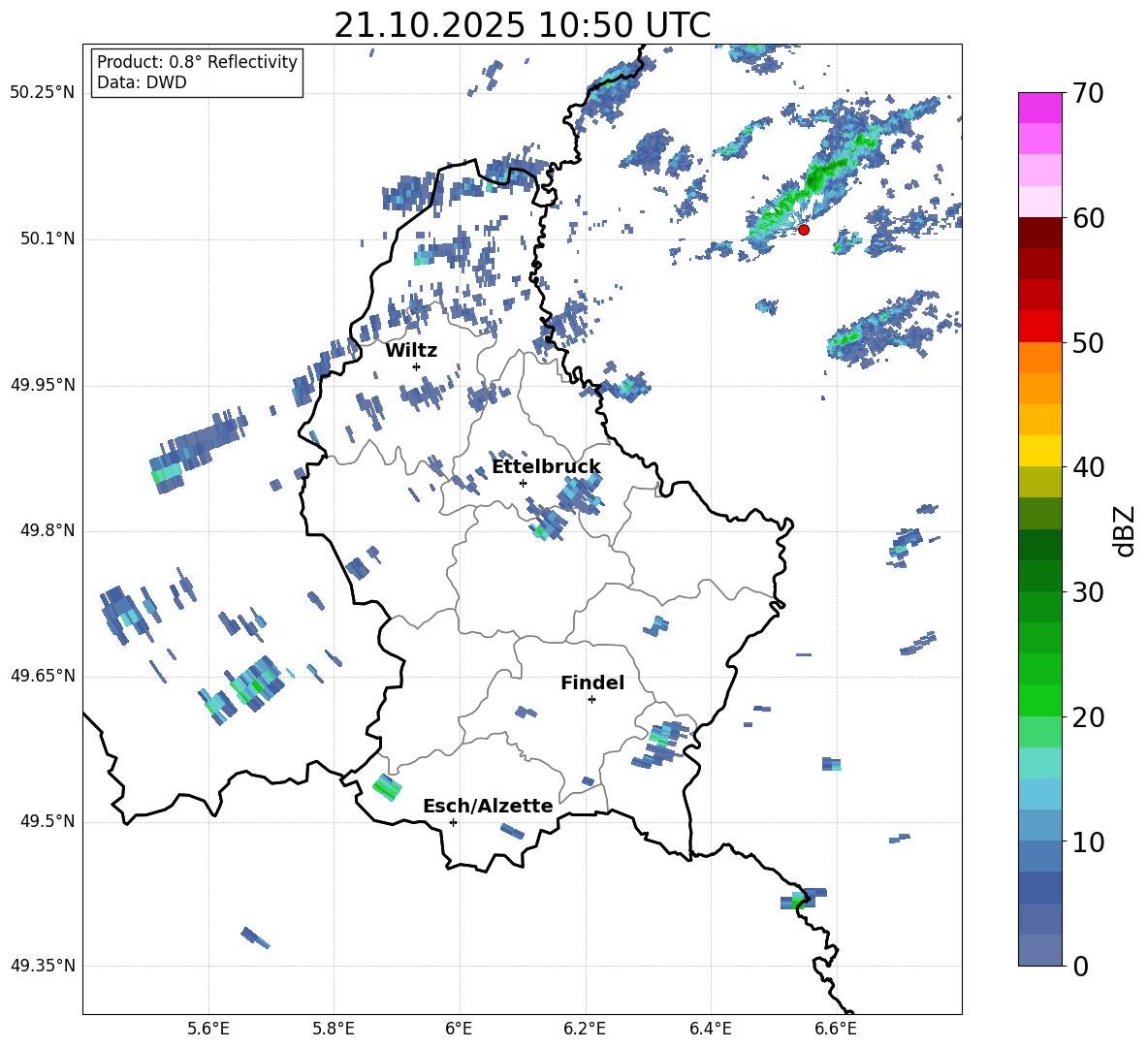Click the 49.95°N latitude label
The width and height of the screenshot is (1148, 1048).
click(43, 386)
